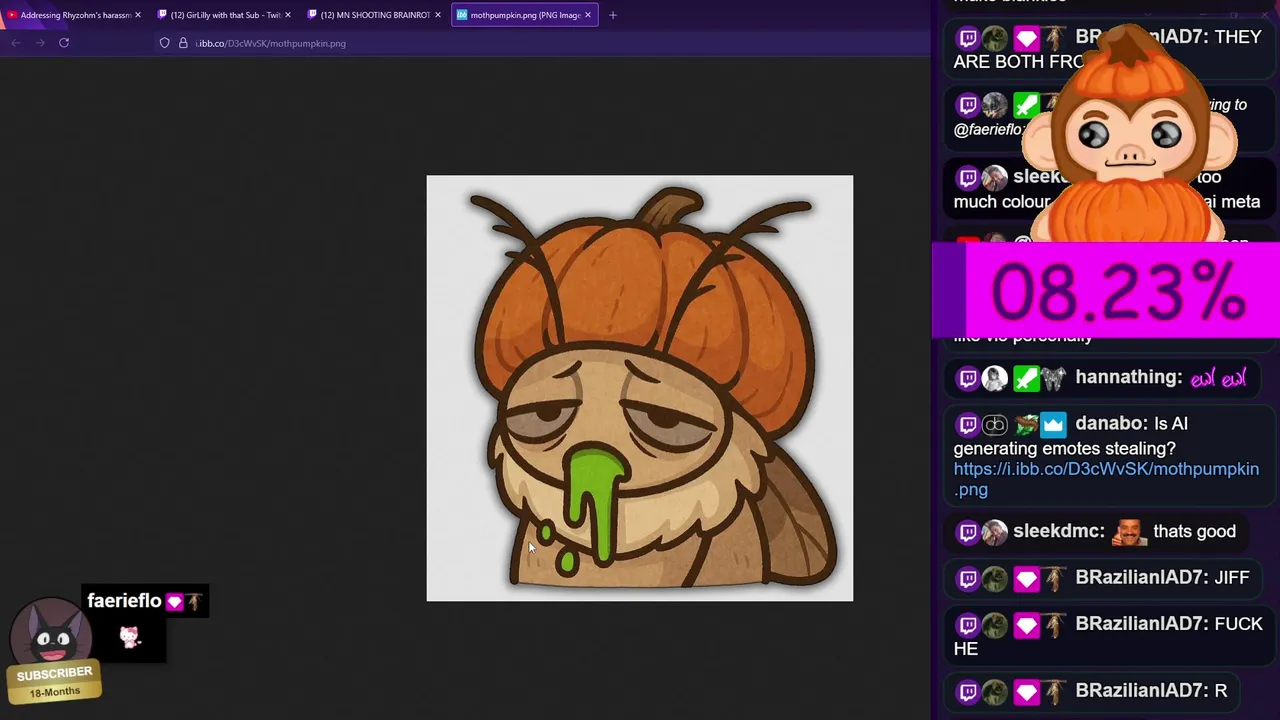Click danabo's blue crown badge

tap(1053, 425)
